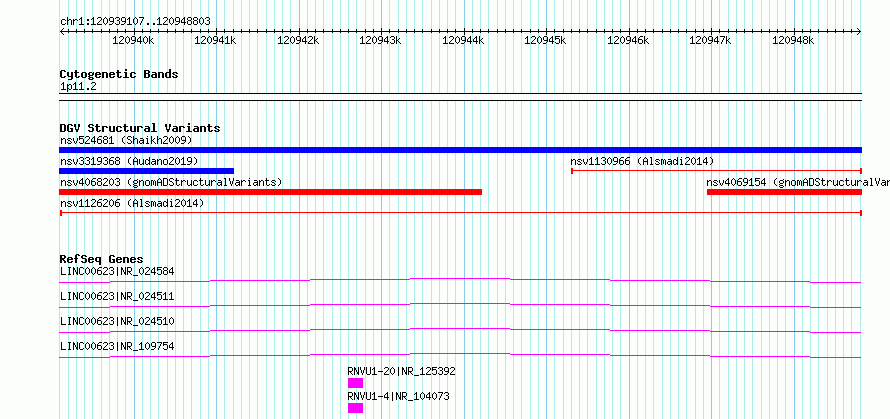Click the RNVU1-4 magenta gene block
The width and height of the screenshot is (890, 419).
click(355, 408)
